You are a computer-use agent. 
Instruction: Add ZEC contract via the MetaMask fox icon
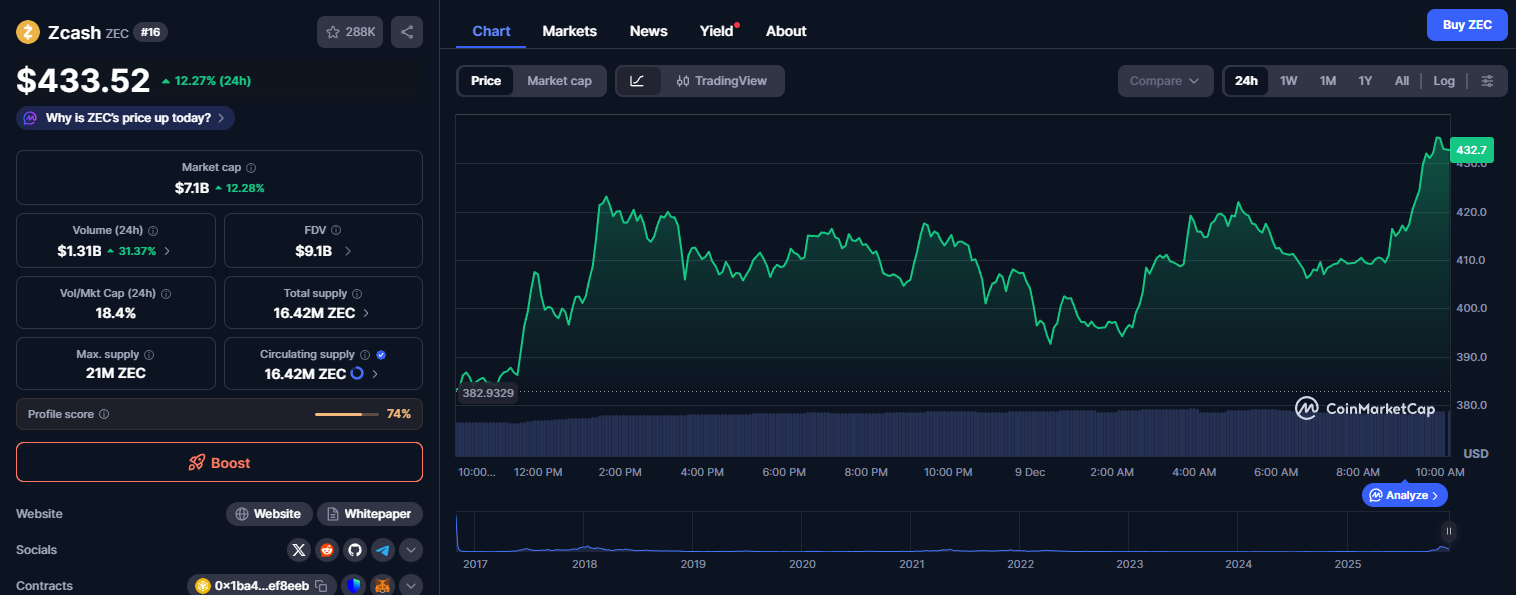click(x=382, y=584)
